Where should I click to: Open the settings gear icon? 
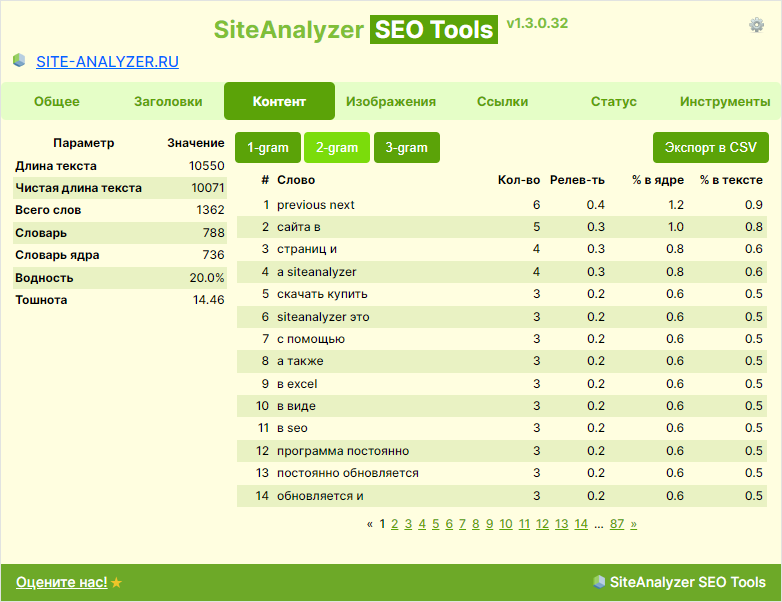(x=756, y=25)
